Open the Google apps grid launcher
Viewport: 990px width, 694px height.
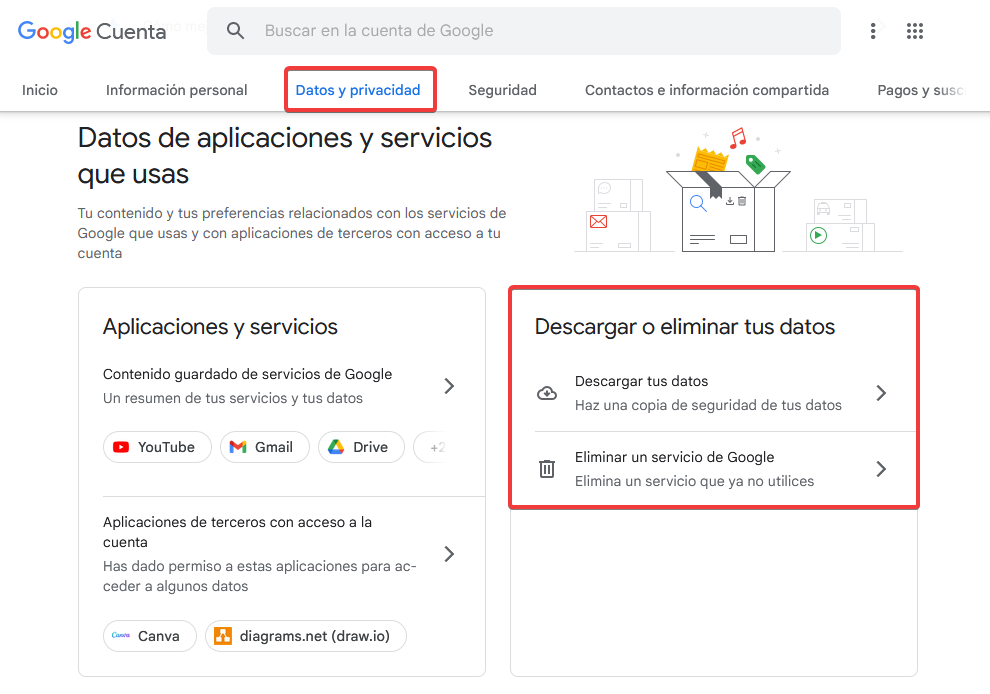(x=914, y=31)
